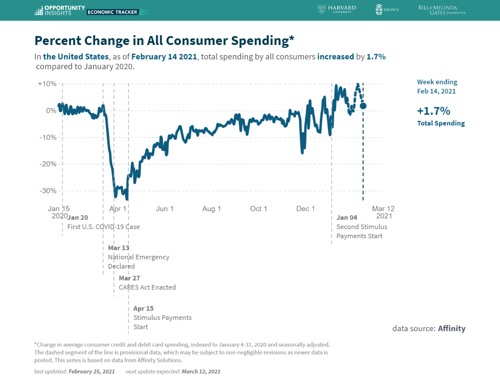Select the Apr 15 Stimulus Payments Start marker

[x=162, y=318]
